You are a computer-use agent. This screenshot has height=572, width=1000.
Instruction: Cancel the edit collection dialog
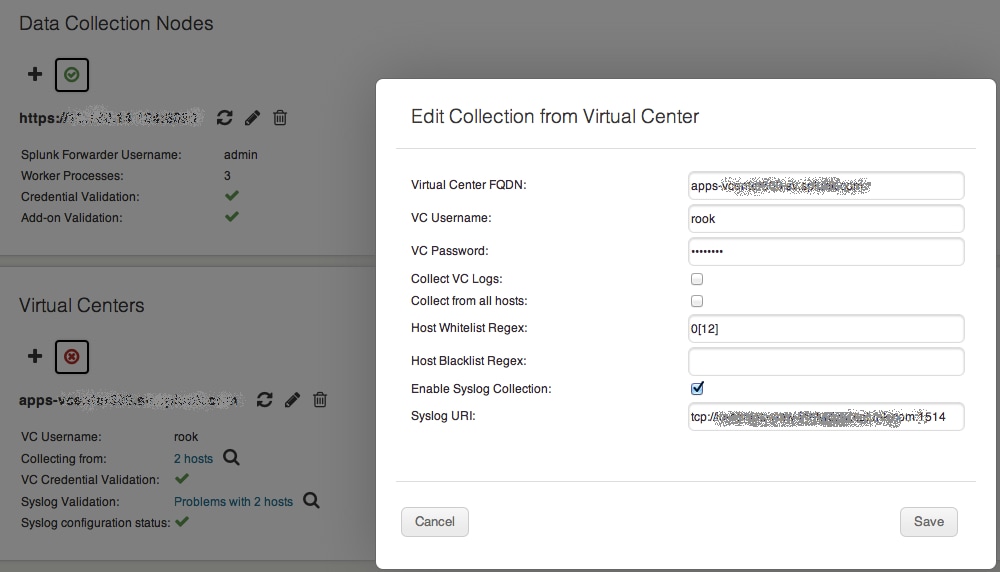tap(435, 522)
